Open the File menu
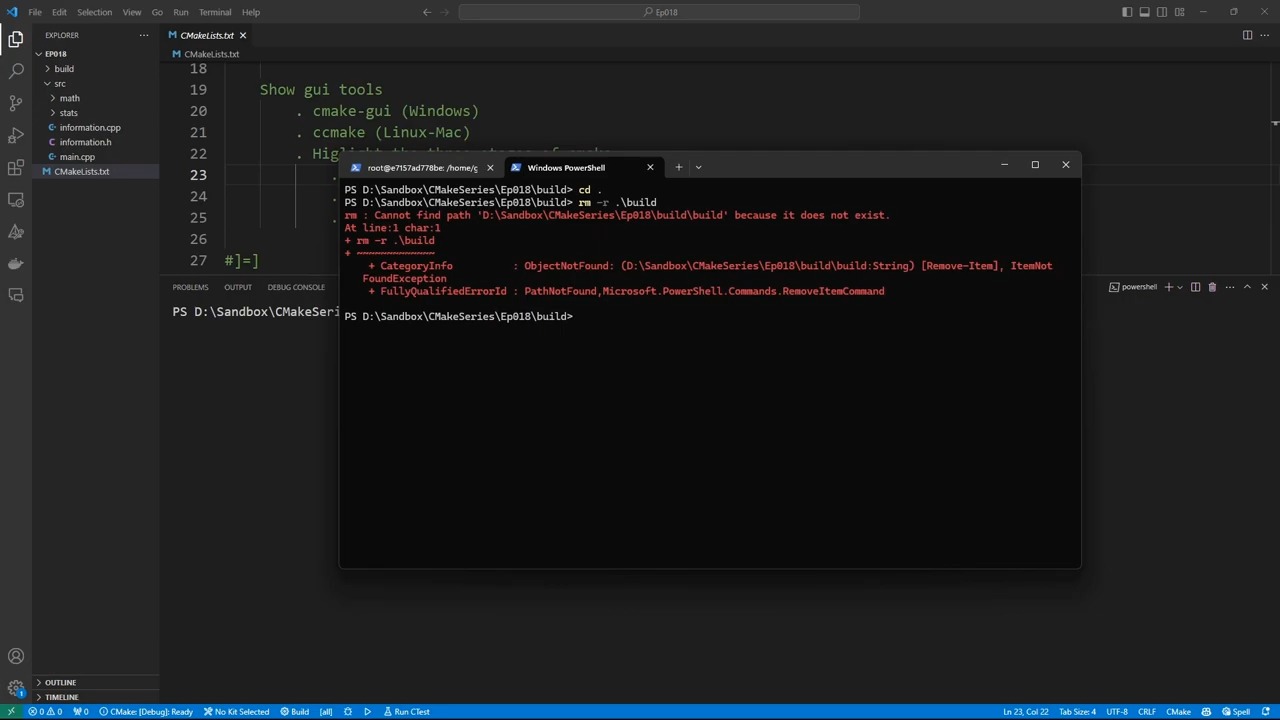 coord(35,12)
